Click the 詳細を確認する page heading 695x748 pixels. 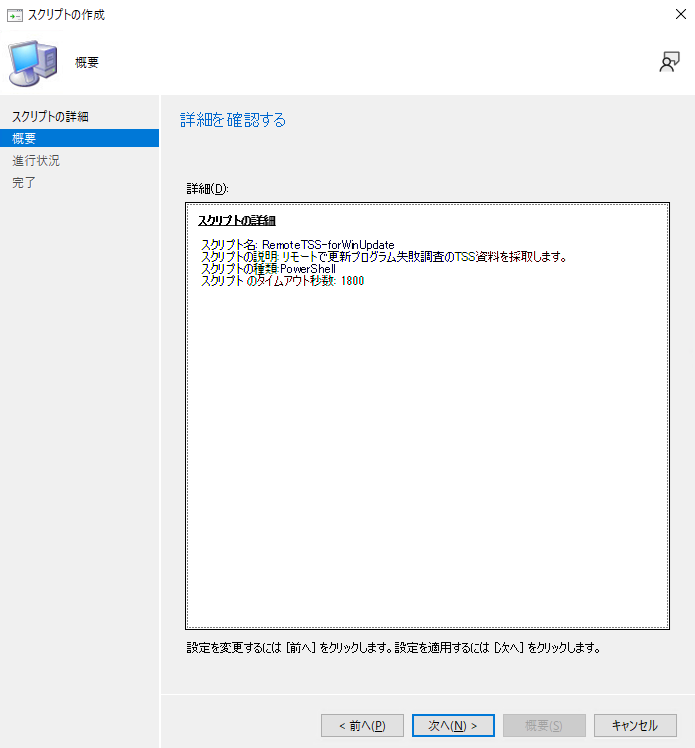click(x=233, y=121)
